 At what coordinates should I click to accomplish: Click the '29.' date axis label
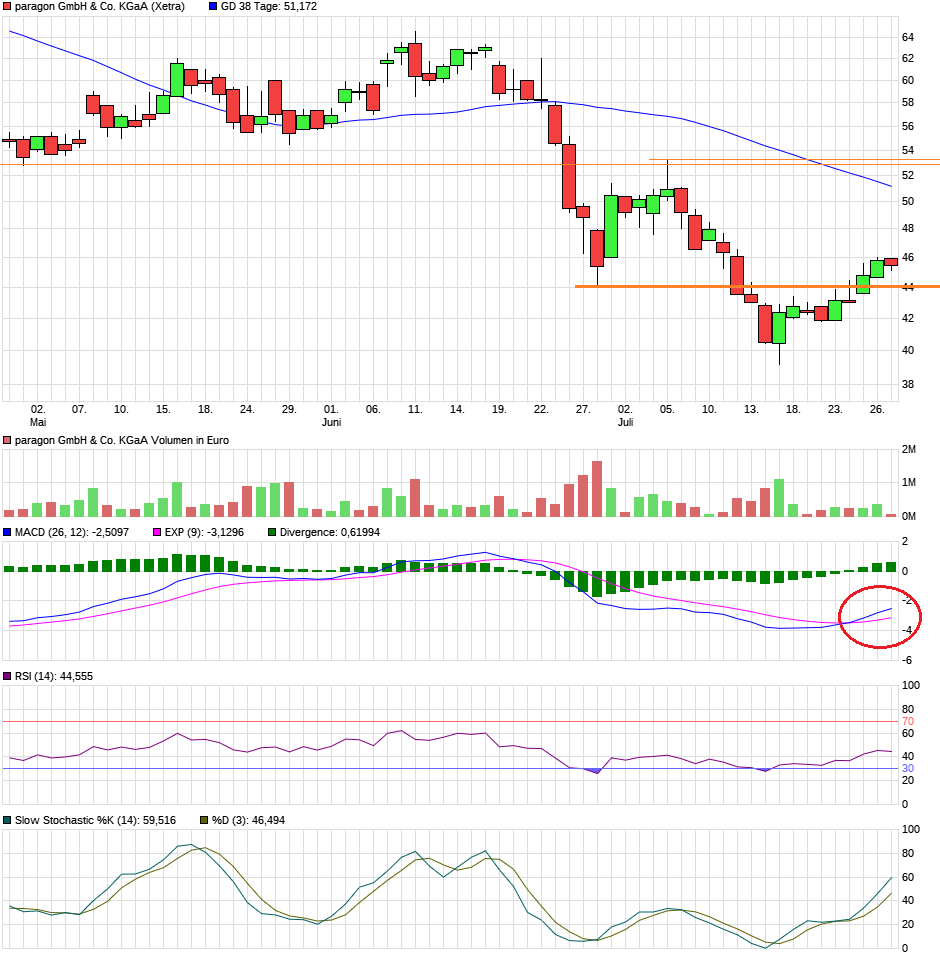point(289,409)
